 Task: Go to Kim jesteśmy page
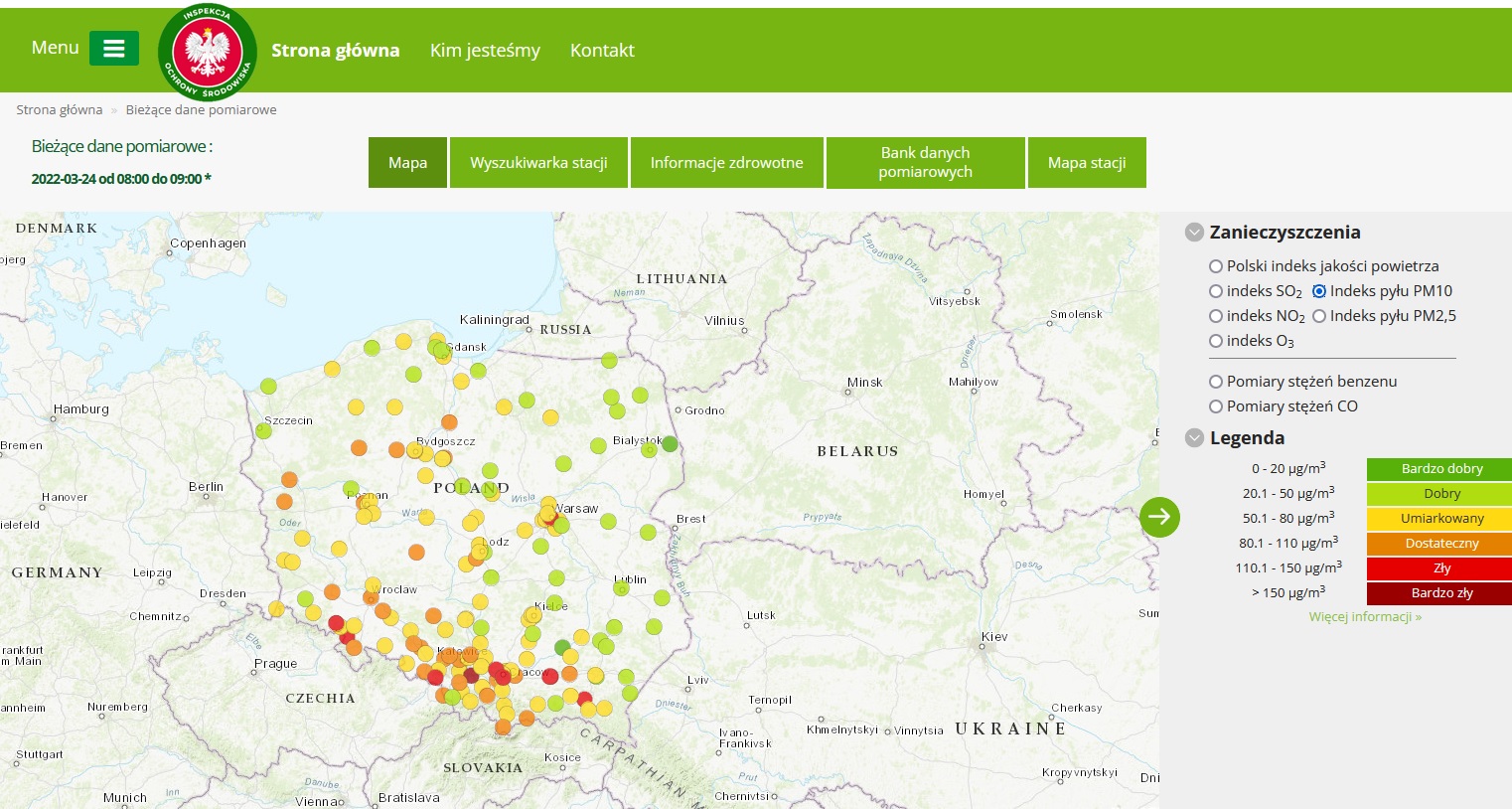(x=485, y=51)
